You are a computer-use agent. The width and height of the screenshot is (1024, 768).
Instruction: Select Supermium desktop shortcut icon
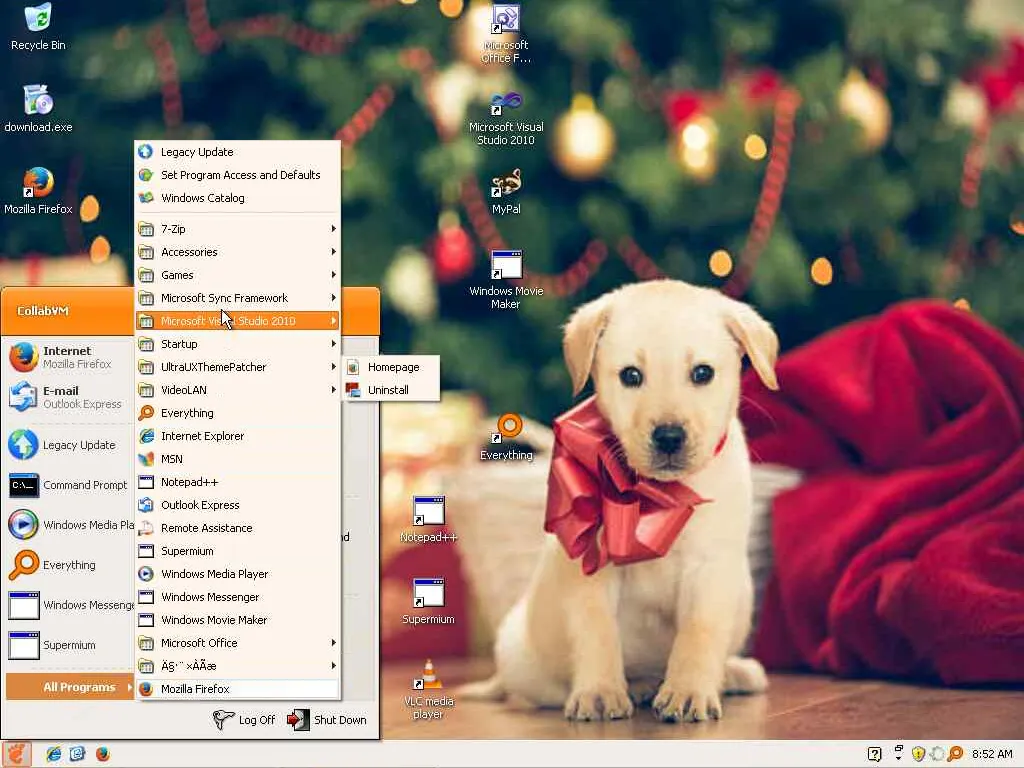tap(428, 601)
